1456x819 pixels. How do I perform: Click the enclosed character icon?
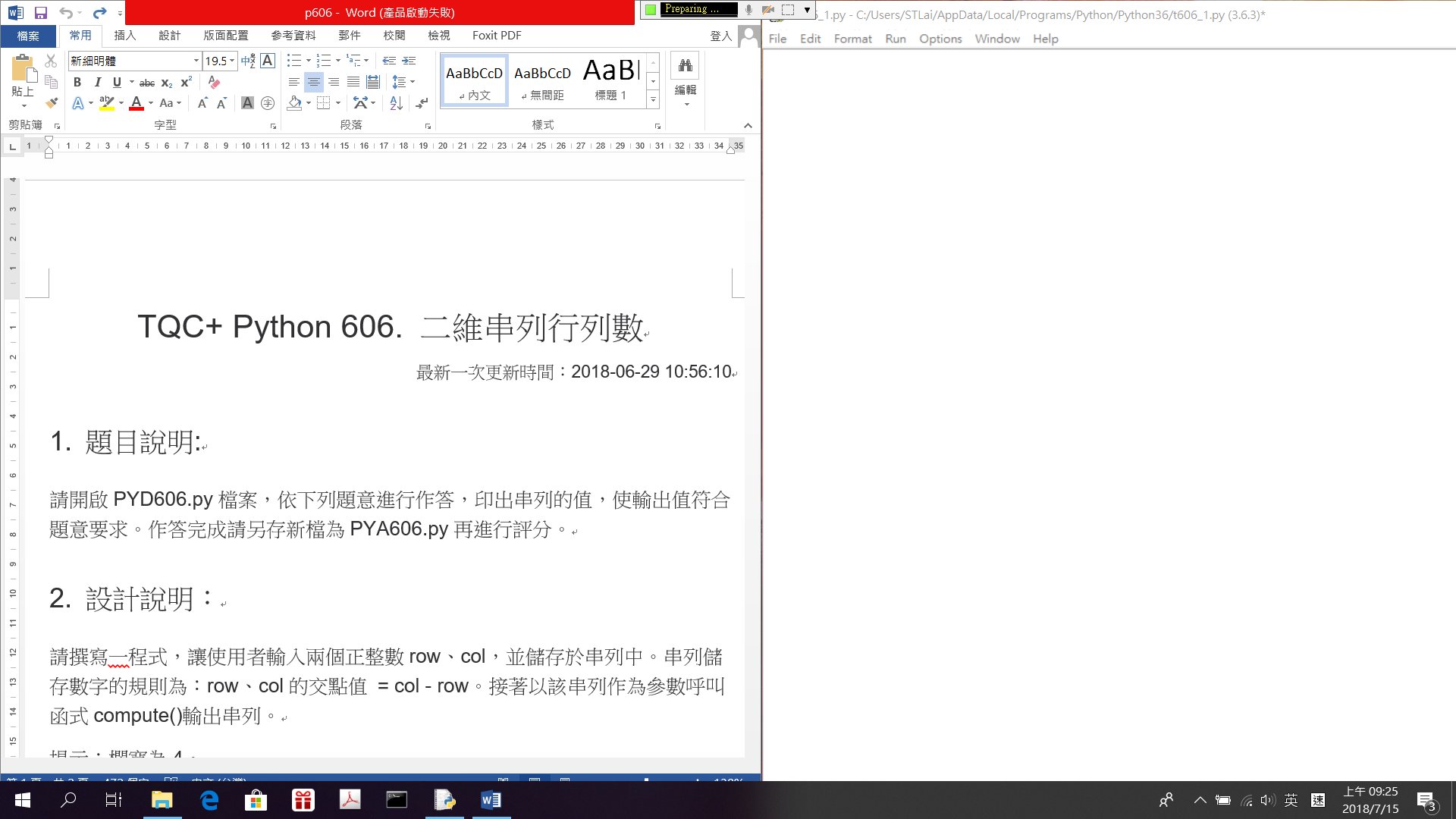tap(268, 103)
